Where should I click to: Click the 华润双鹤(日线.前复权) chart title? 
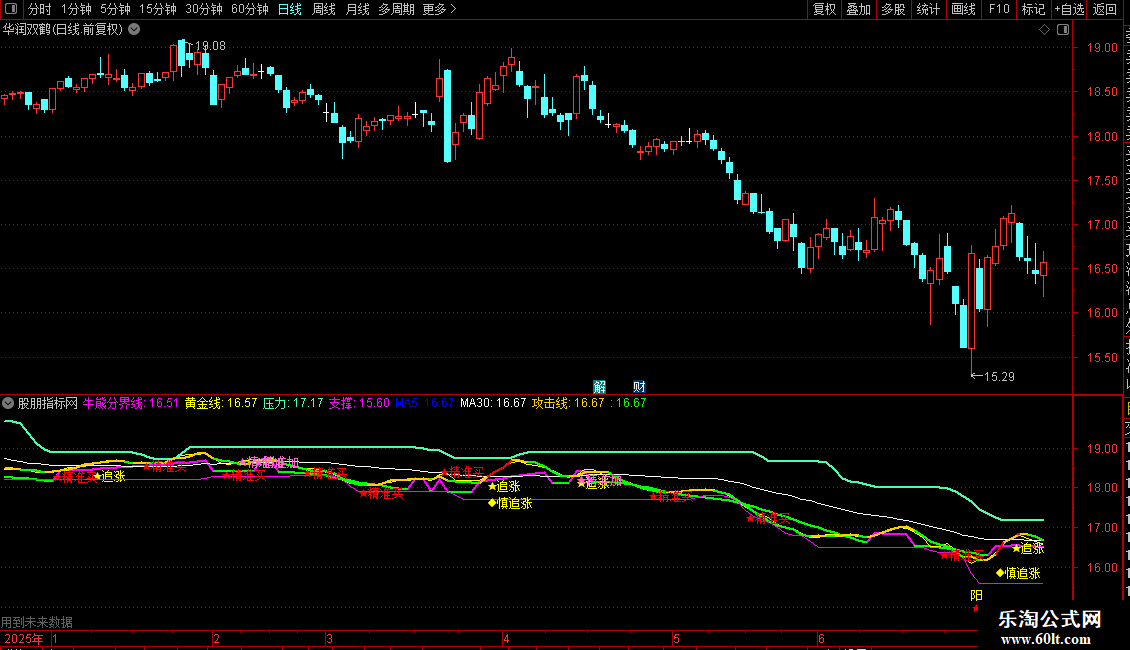63,30
